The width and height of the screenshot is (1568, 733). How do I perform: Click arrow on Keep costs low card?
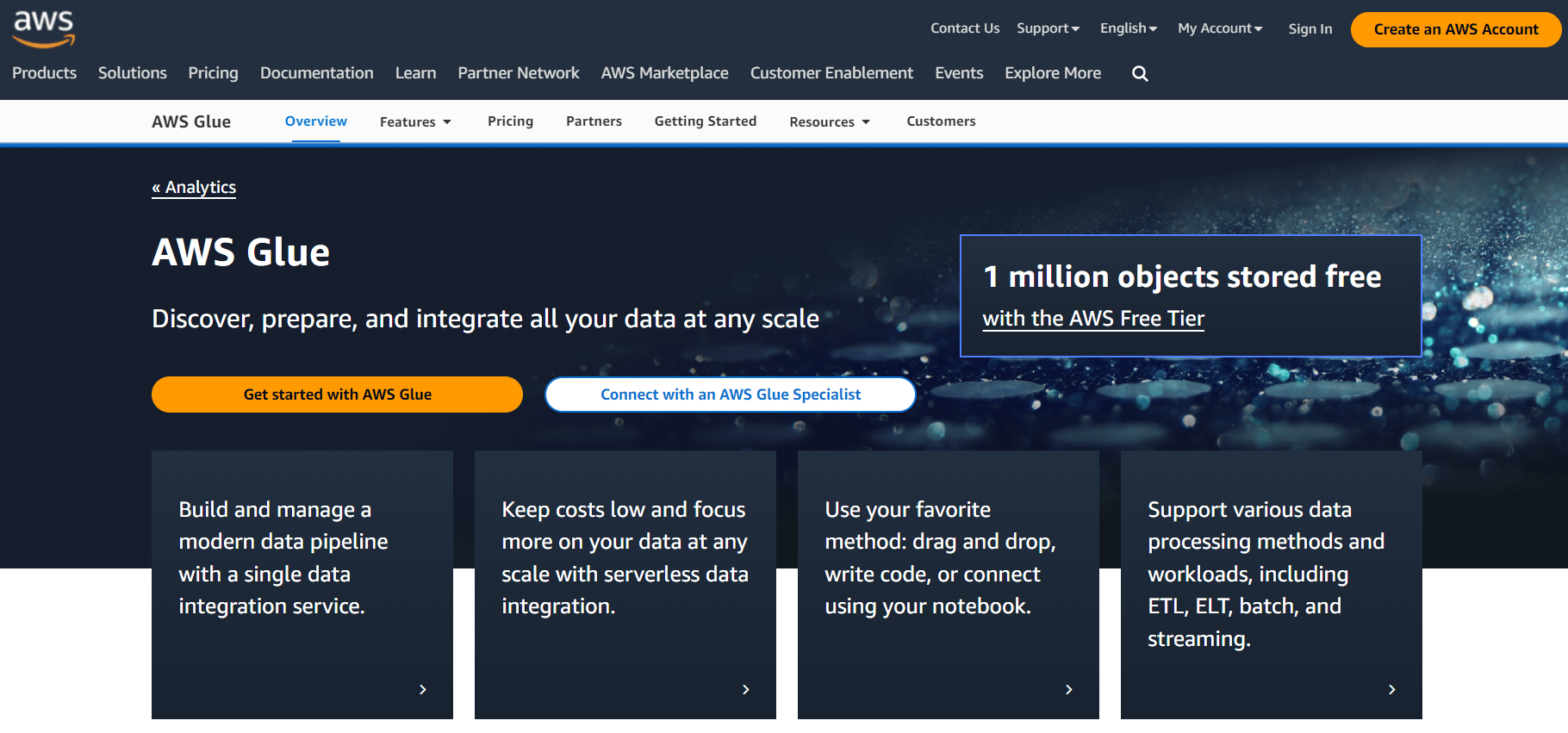(x=746, y=690)
